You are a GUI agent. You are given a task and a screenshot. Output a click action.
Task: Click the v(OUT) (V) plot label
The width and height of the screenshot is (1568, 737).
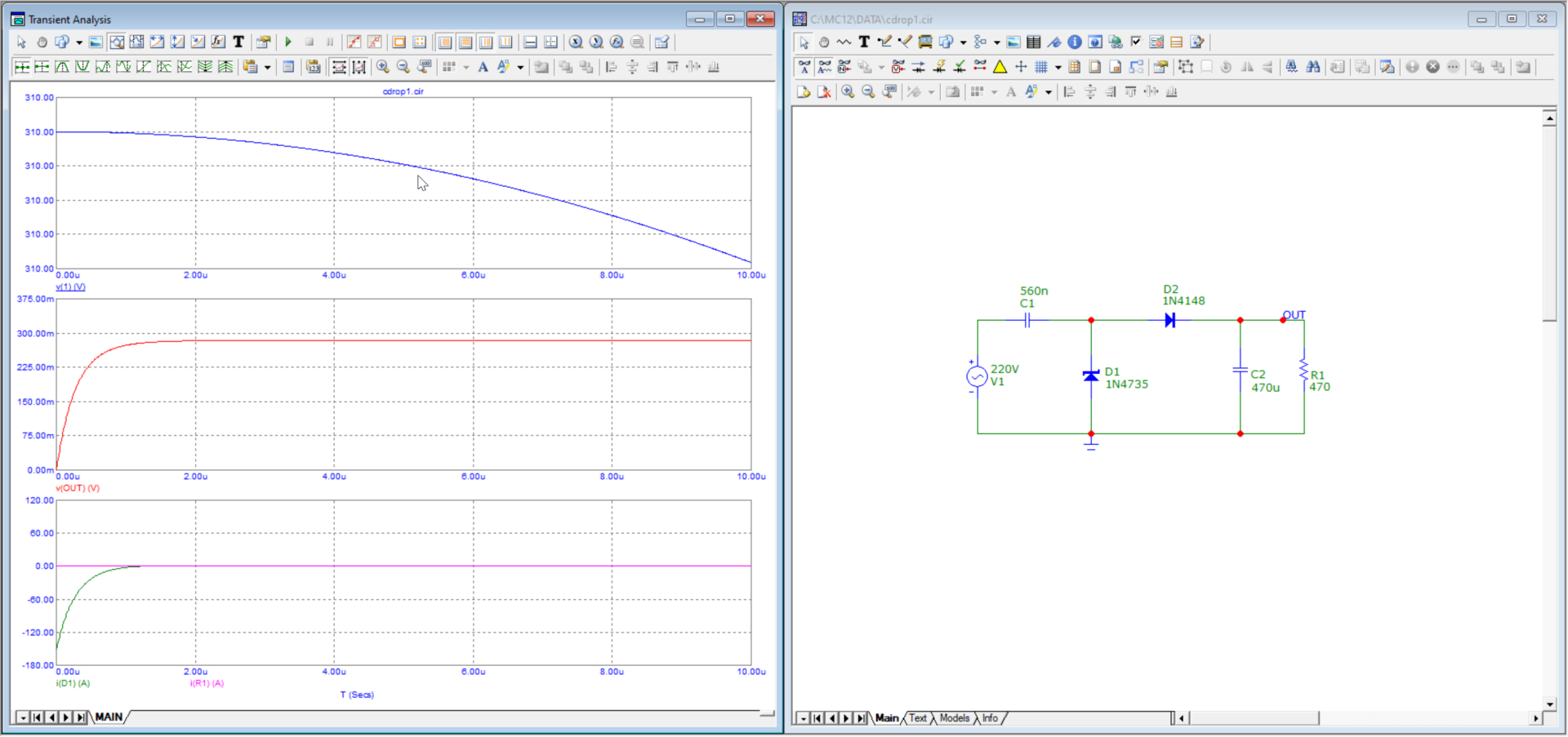coord(78,488)
